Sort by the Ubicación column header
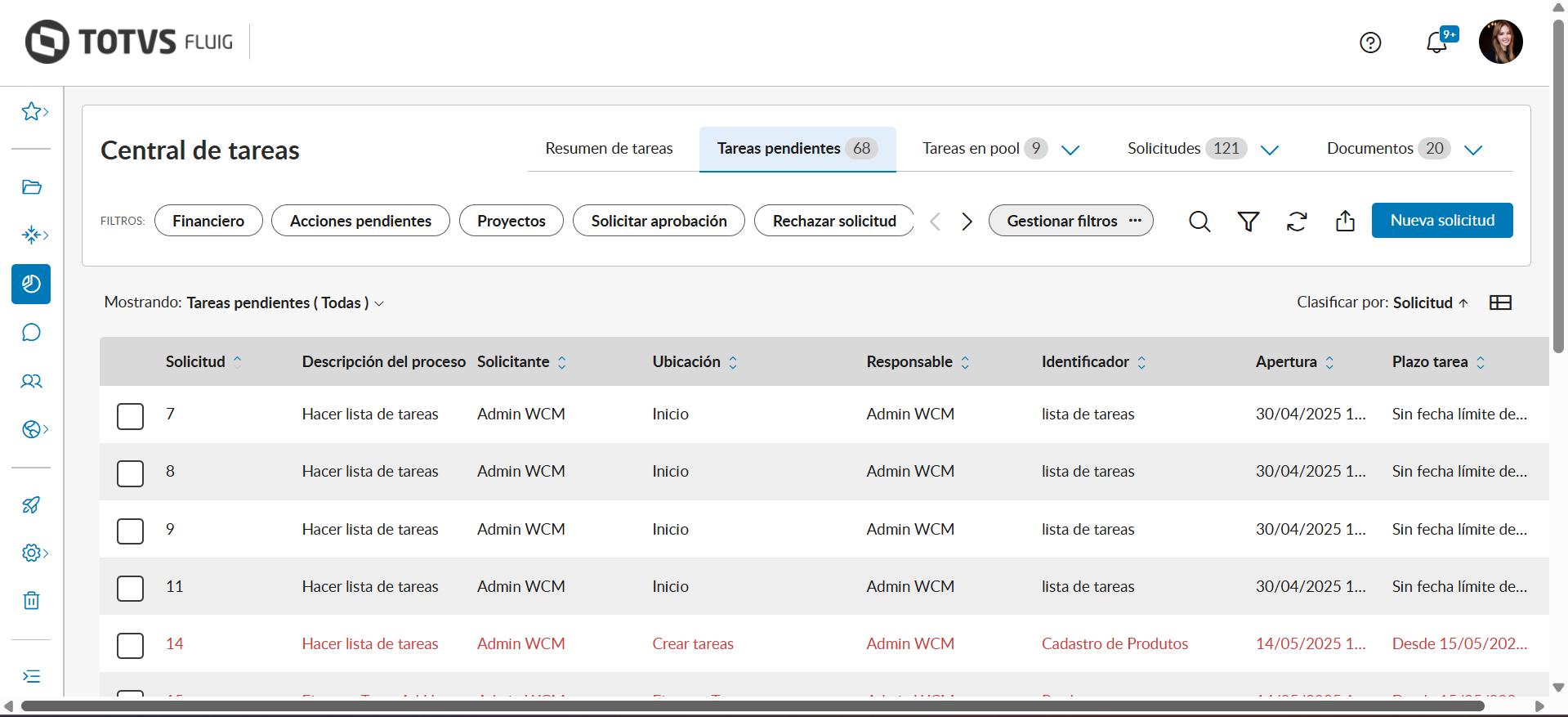Viewport: 1568px width, 717px height. pyautogui.click(x=695, y=361)
